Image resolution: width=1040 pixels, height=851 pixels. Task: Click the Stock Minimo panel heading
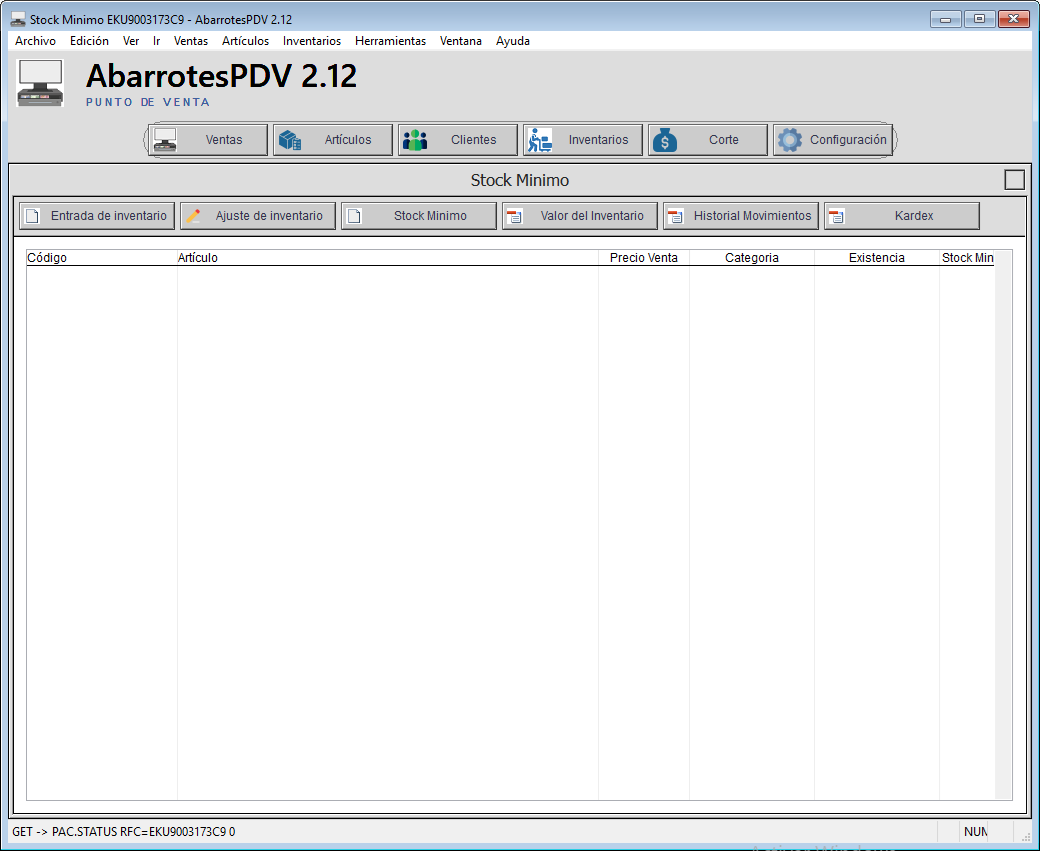pyautogui.click(x=520, y=180)
